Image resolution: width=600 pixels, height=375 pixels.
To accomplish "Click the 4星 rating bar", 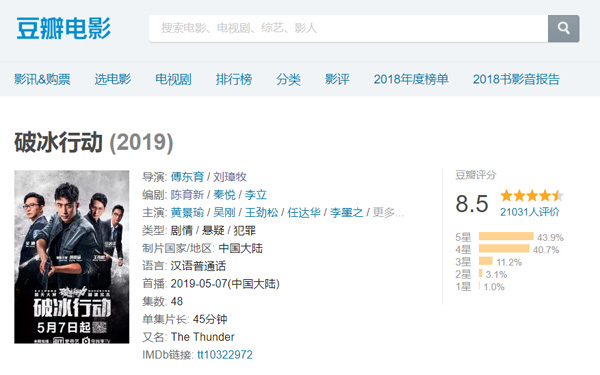I will click(504, 249).
